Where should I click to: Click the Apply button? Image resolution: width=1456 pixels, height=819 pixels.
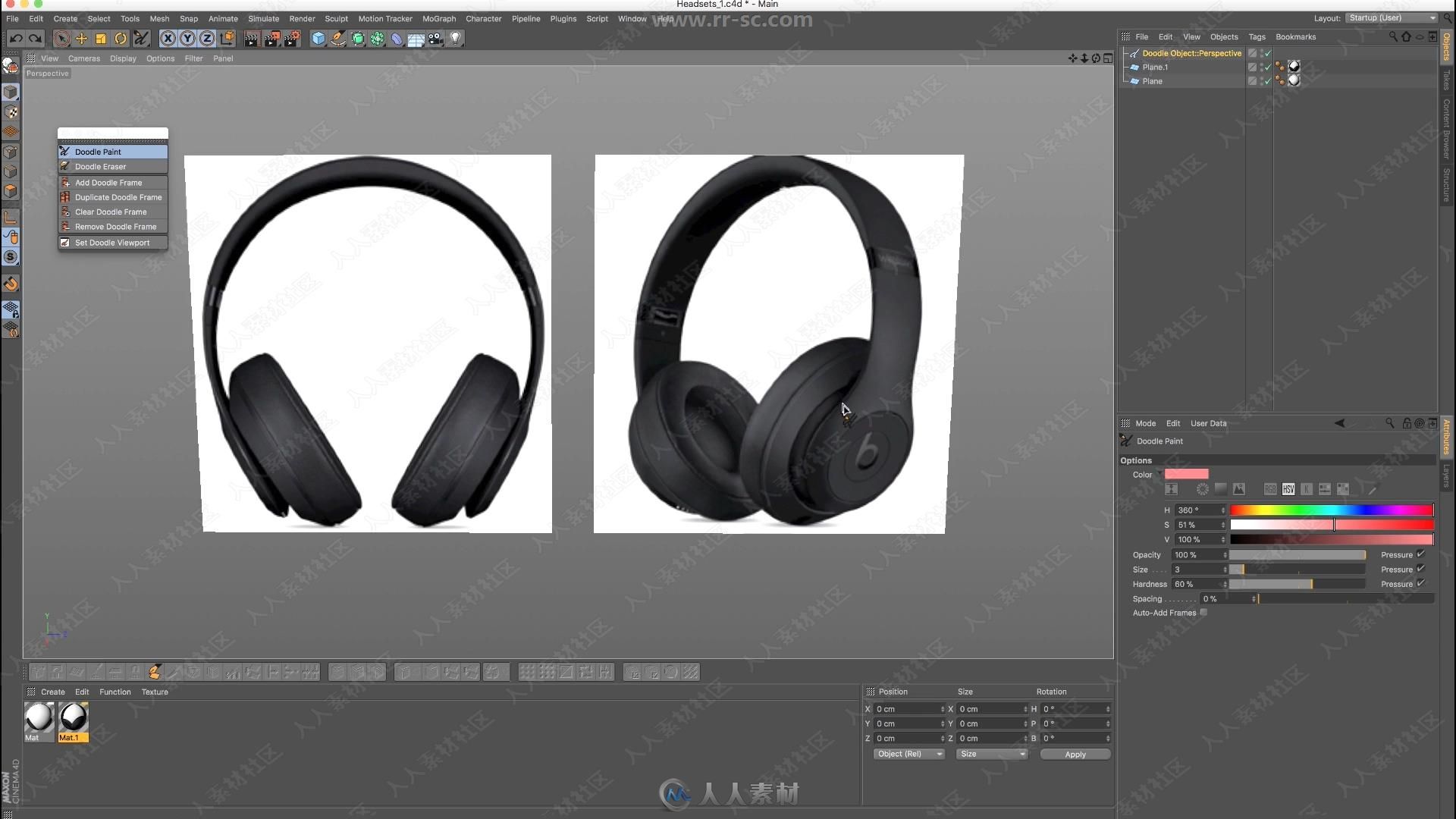tap(1075, 755)
